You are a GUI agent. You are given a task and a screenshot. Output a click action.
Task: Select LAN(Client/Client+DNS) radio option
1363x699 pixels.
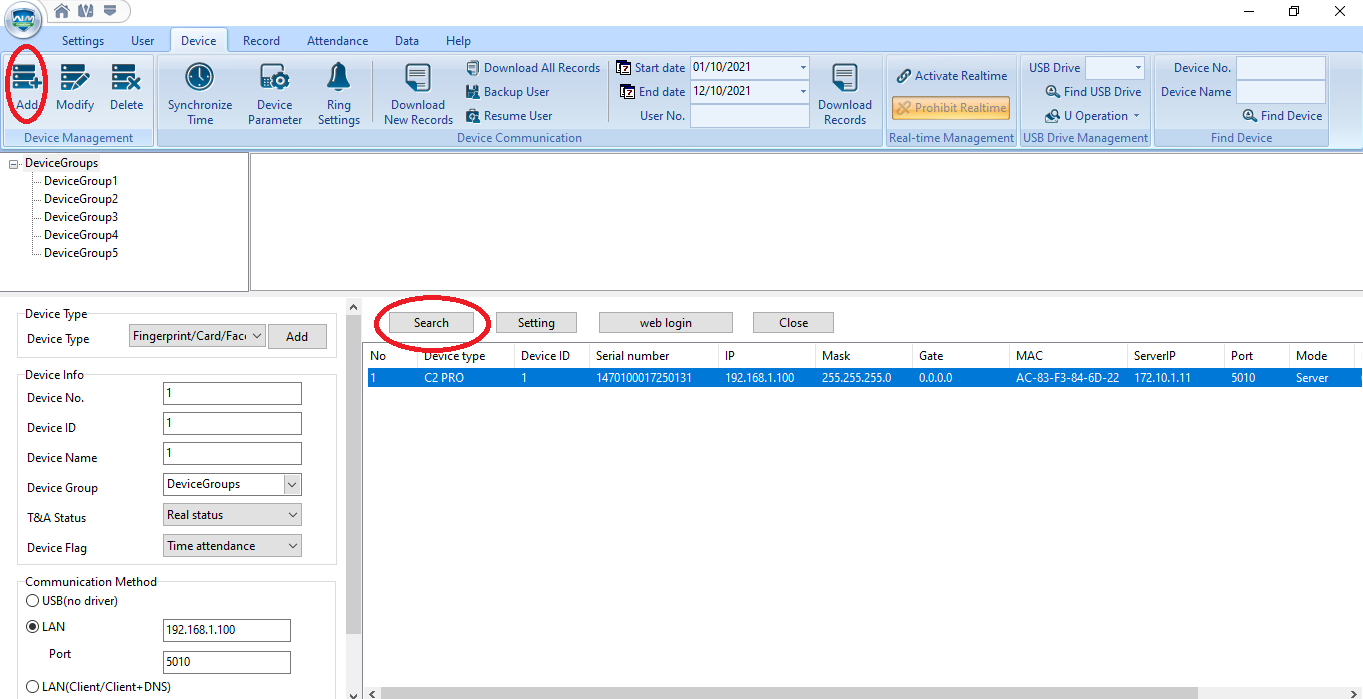tap(33, 687)
